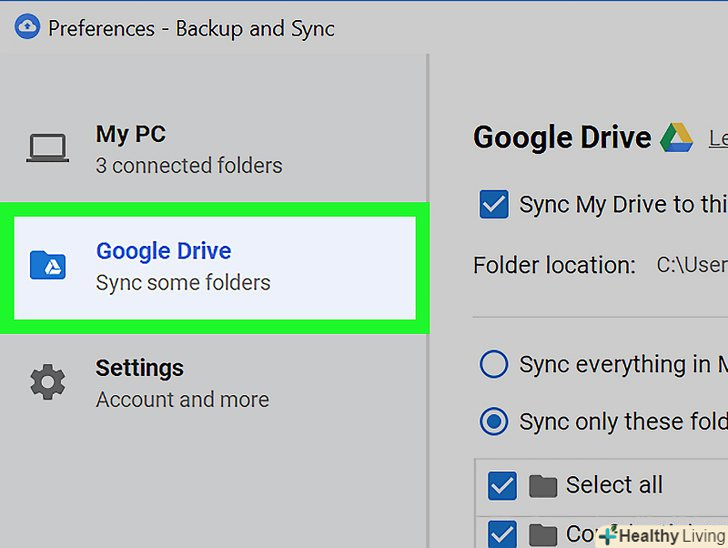This screenshot has height=548, width=728.
Task: Click the Select all label text
Action: 614,486
